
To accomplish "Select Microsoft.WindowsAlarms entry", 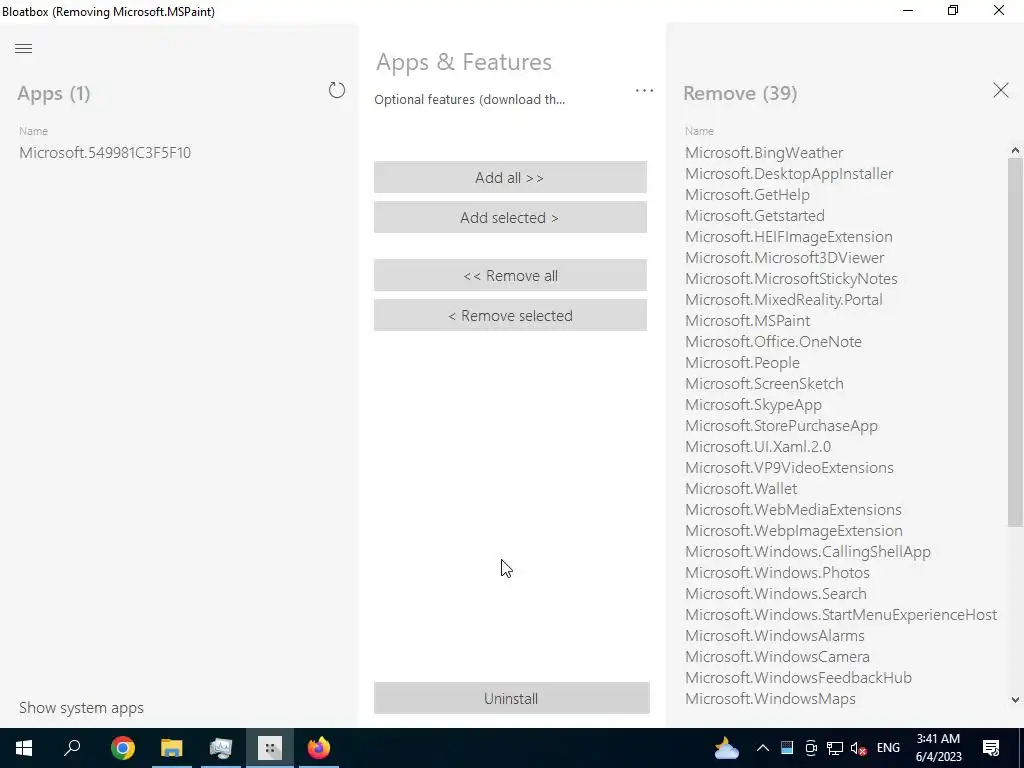I will pyautogui.click(x=775, y=635).
